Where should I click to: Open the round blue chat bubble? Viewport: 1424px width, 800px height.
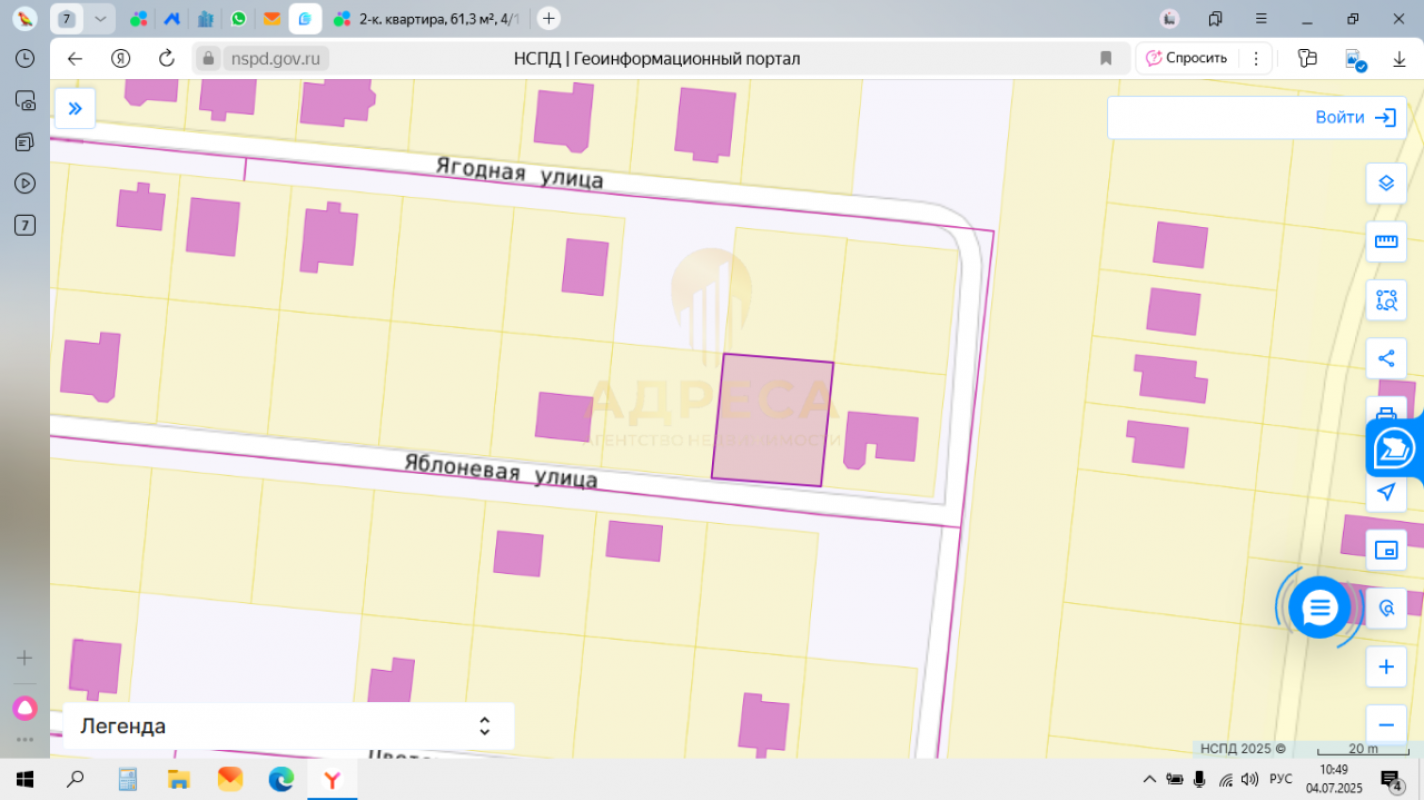(x=1319, y=607)
